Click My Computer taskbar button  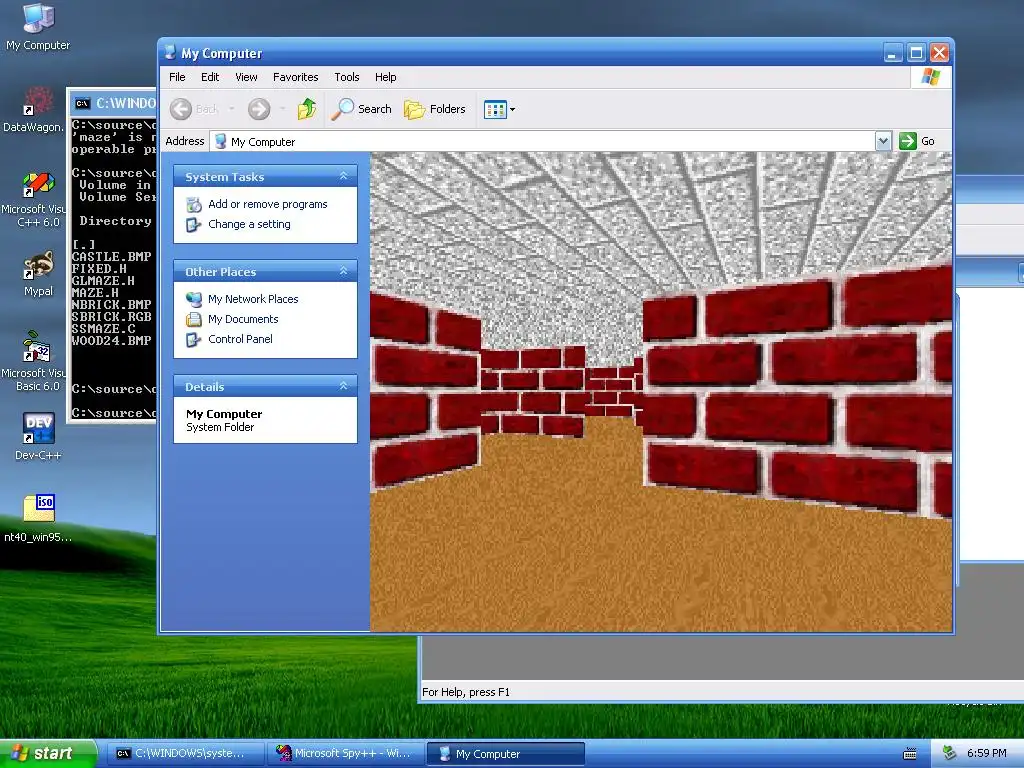click(x=505, y=754)
